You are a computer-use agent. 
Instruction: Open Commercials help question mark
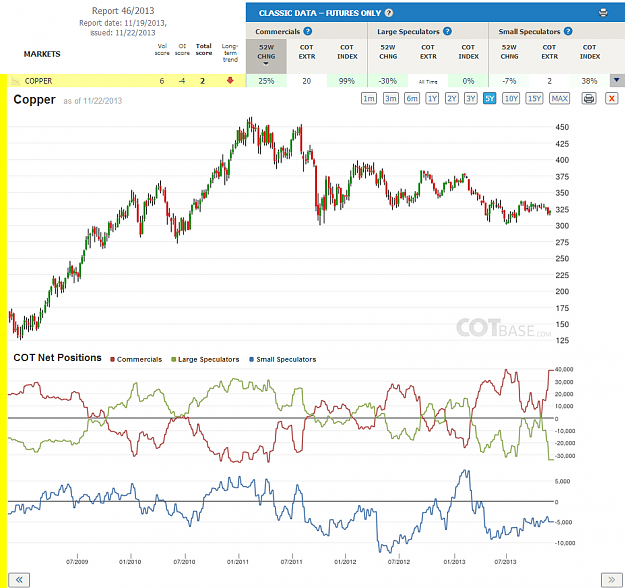coord(307,31)
